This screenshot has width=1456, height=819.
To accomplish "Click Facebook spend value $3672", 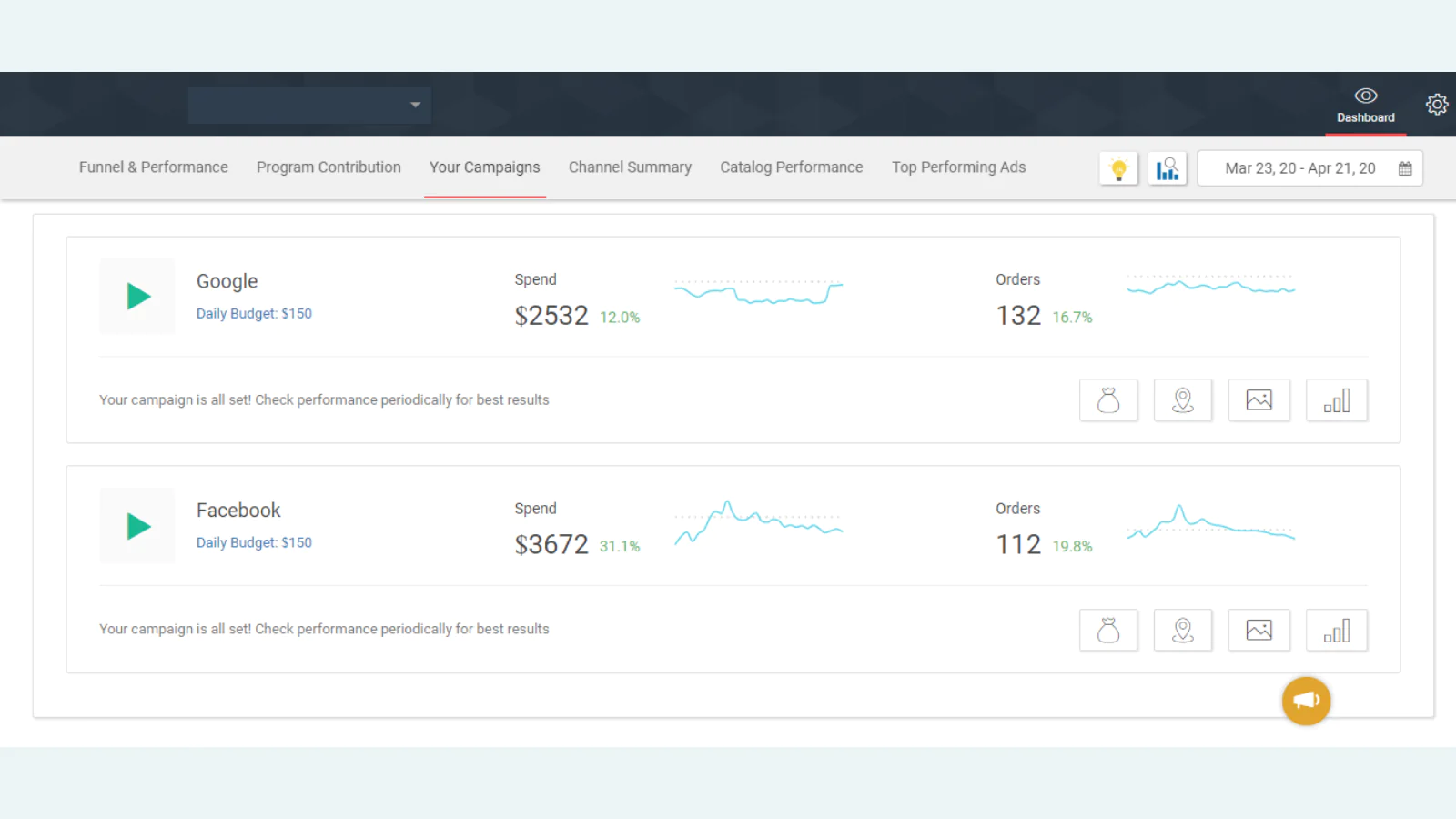I will (x=551, y=545).
